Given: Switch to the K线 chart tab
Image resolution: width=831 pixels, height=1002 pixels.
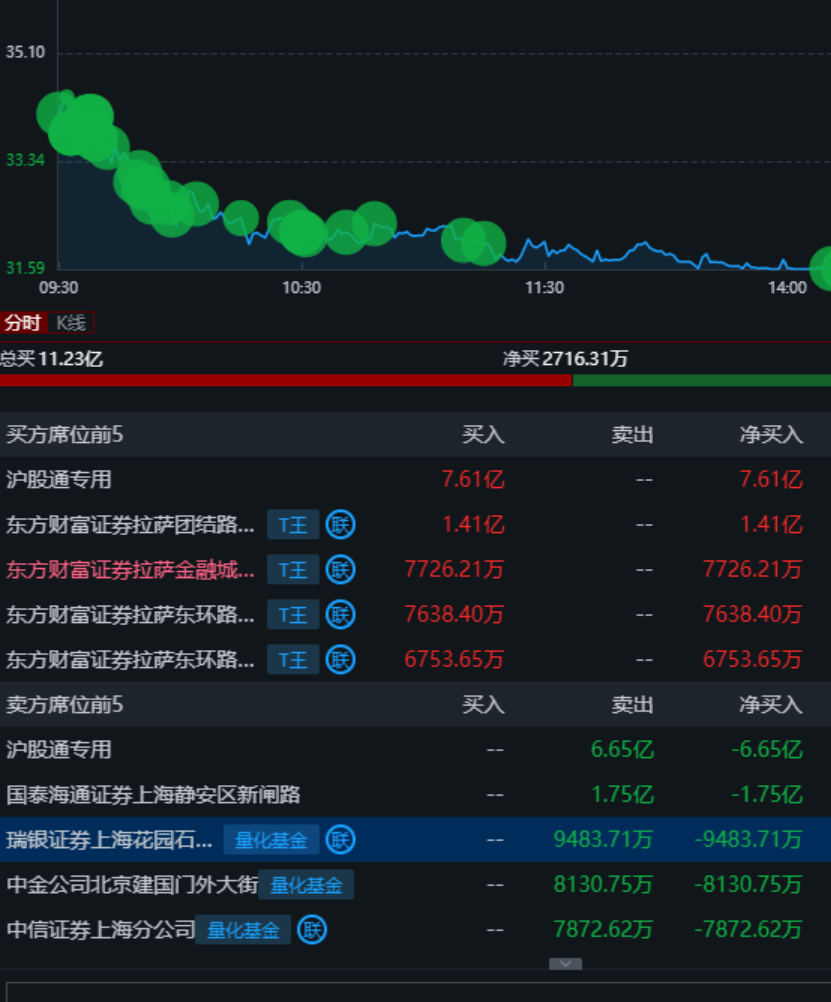Looking at the screenshot, I should coord(70,323).
